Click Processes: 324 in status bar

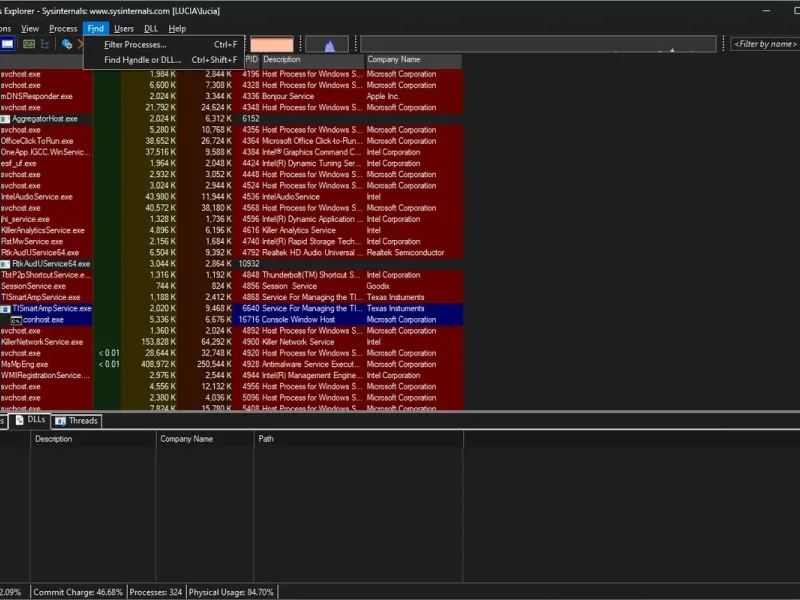156,592
